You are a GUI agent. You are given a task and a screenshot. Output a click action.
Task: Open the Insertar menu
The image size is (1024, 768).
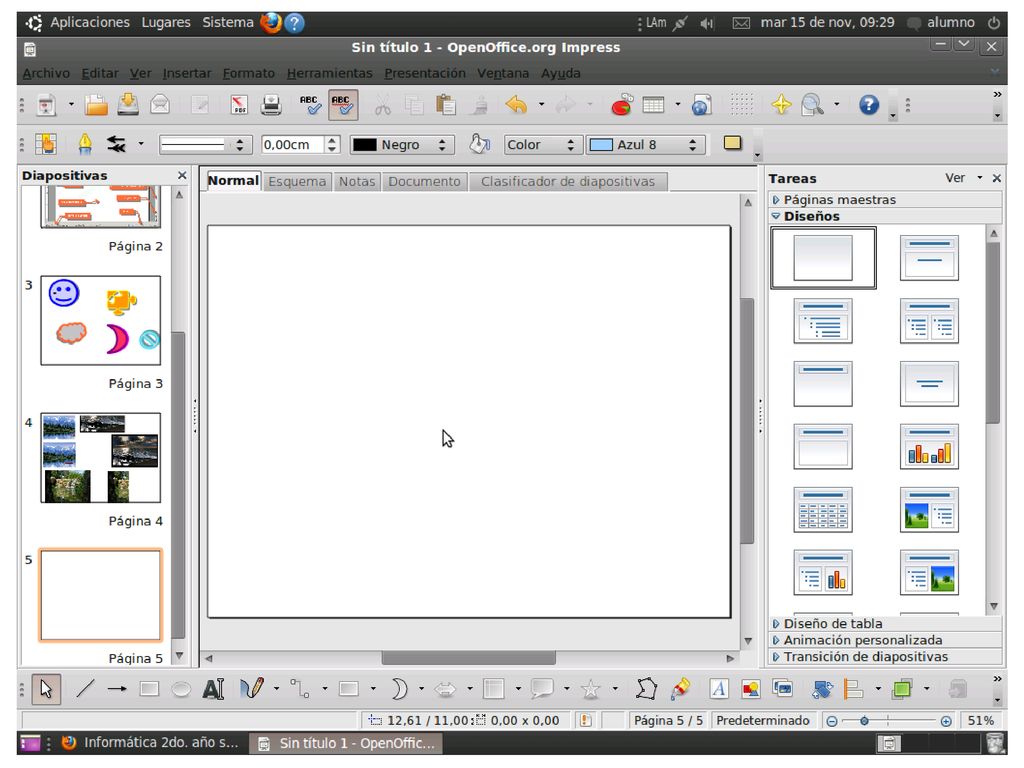[187, 73]
